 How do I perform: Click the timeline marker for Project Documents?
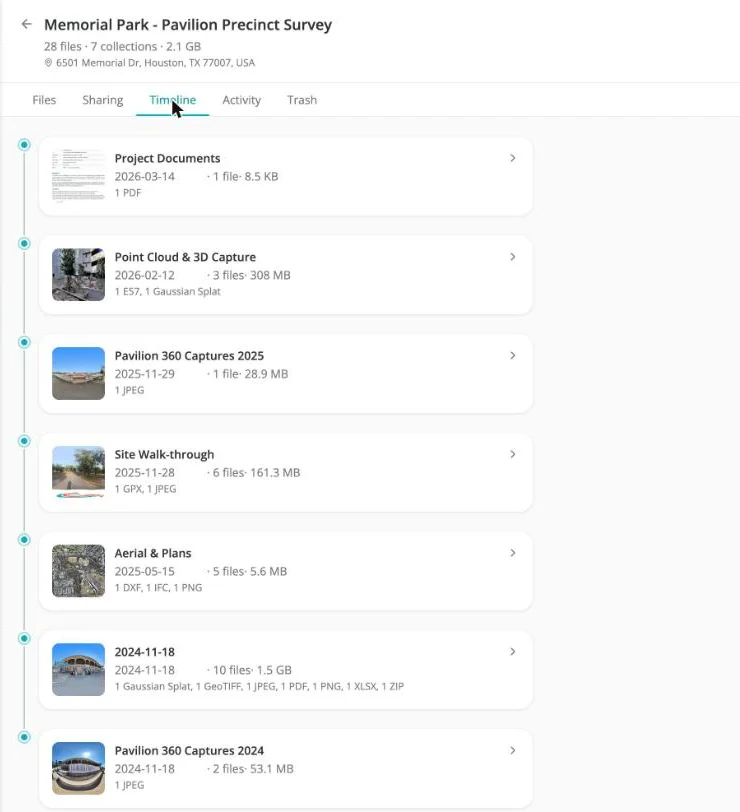coord(24,144)
